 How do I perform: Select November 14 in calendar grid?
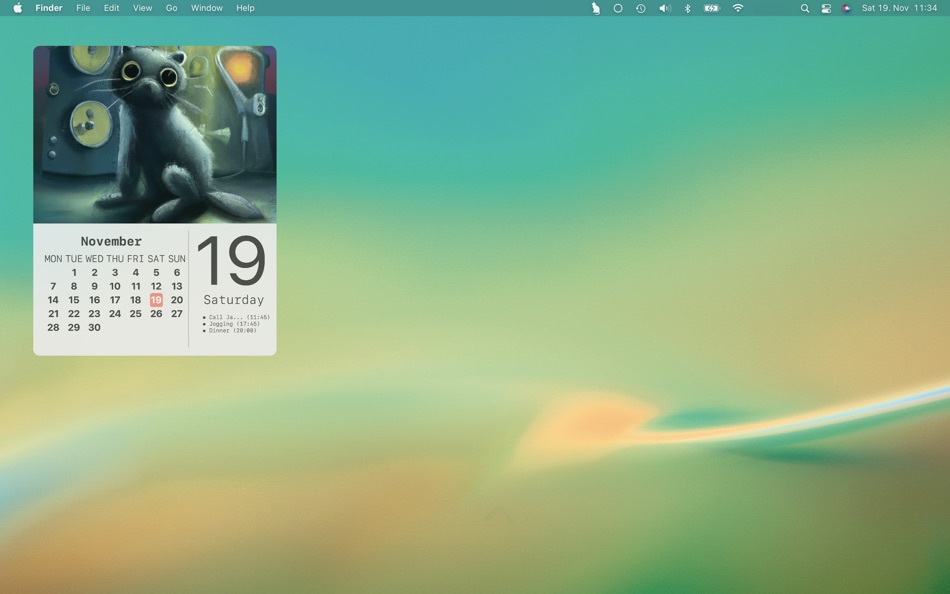53,299
